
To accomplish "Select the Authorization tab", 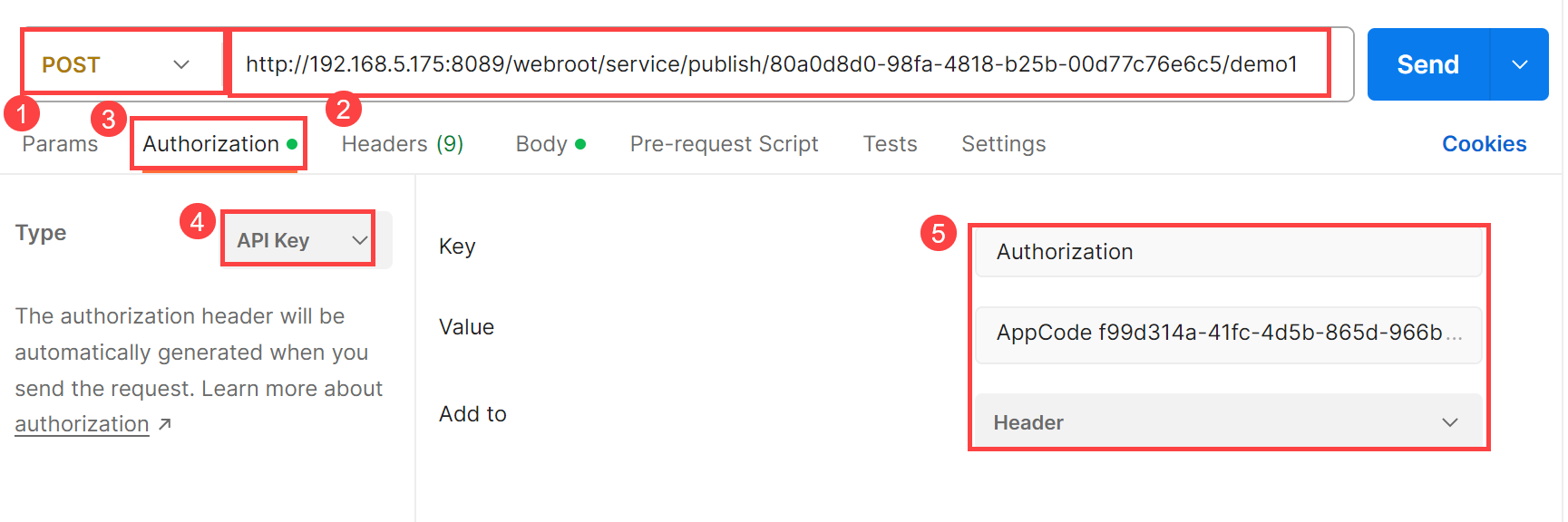I will [x=211, y=144].
